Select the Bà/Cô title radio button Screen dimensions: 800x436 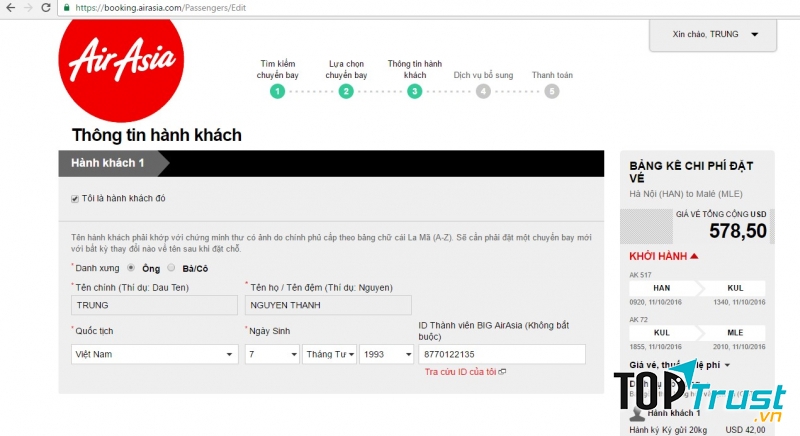pos(171,268)
